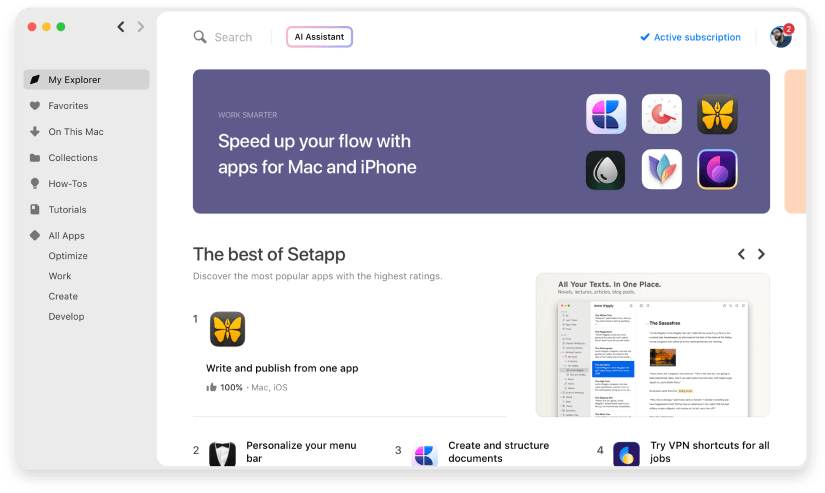The height and width of the screenshot is (493, 825).
Task: Open the Bartender tuxedo app icon
Action: click(x=222, y=453)
